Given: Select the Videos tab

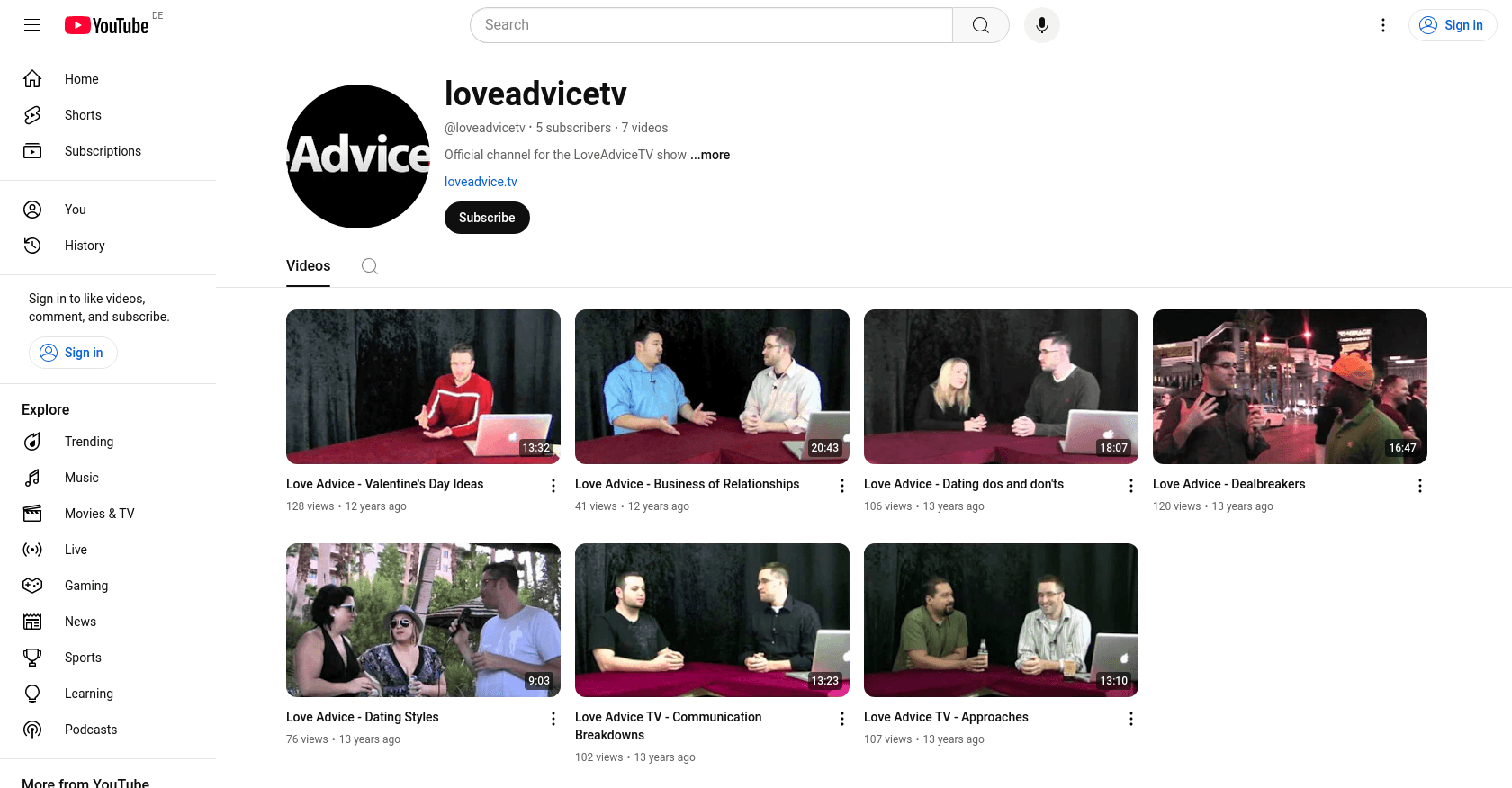Looking at the screenshot, I should point(308,266).
